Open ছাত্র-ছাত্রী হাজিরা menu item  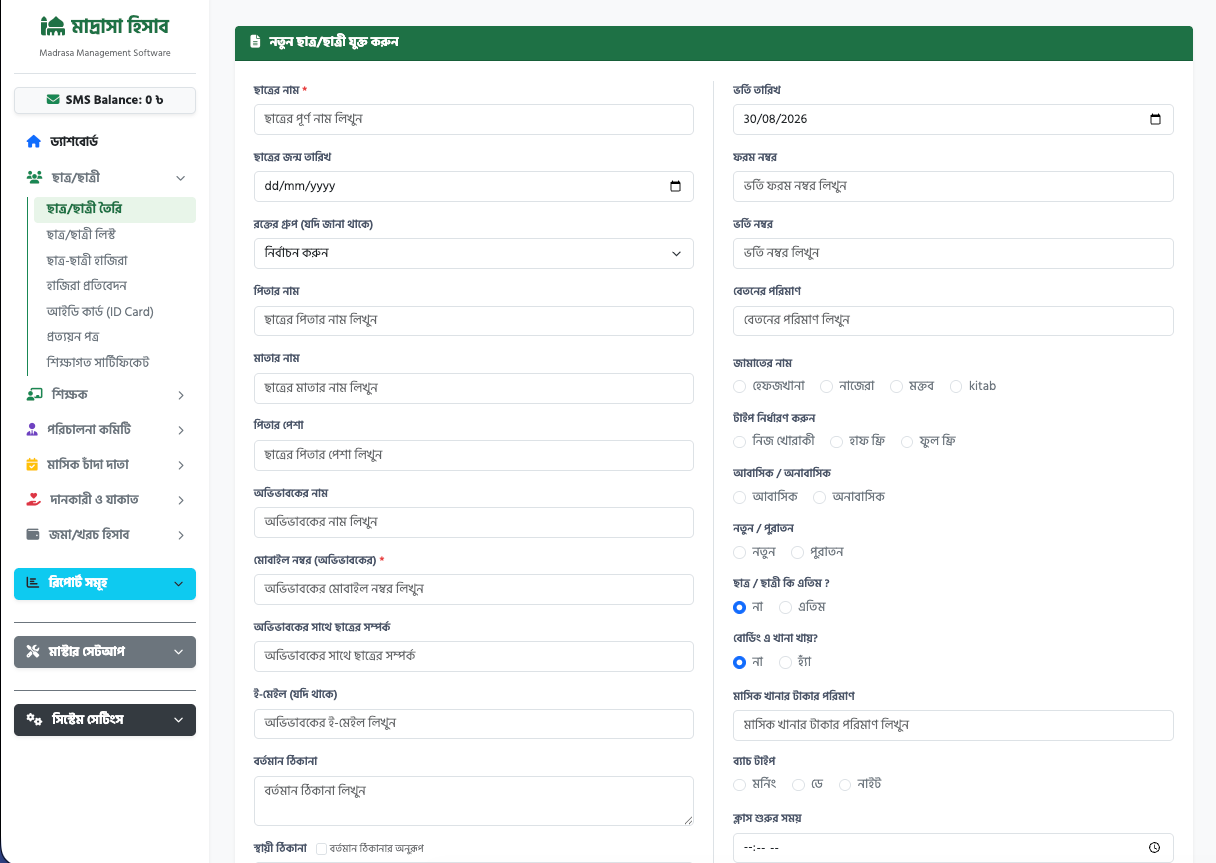click(87, 261)
